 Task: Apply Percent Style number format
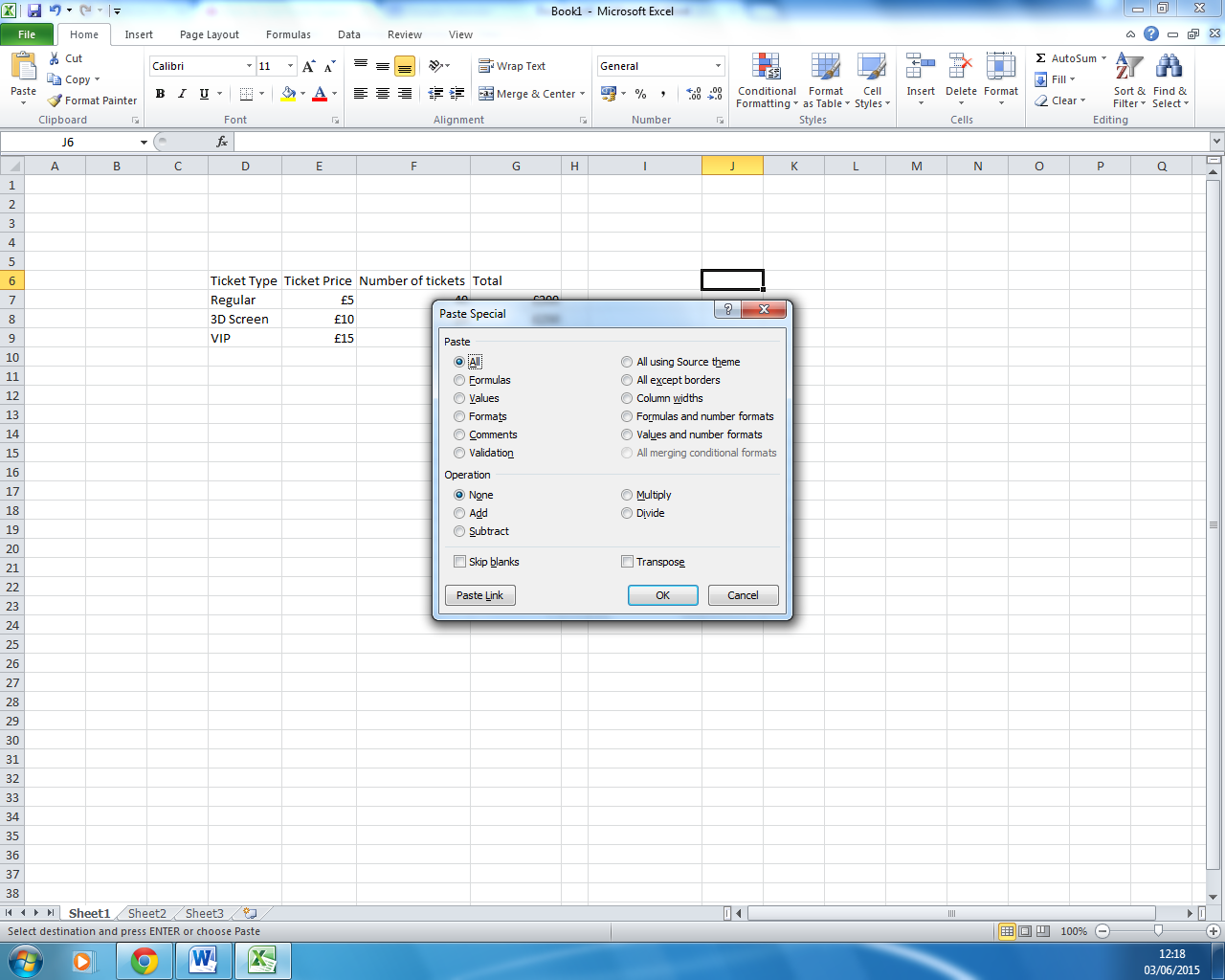click(x=640, y=94)
